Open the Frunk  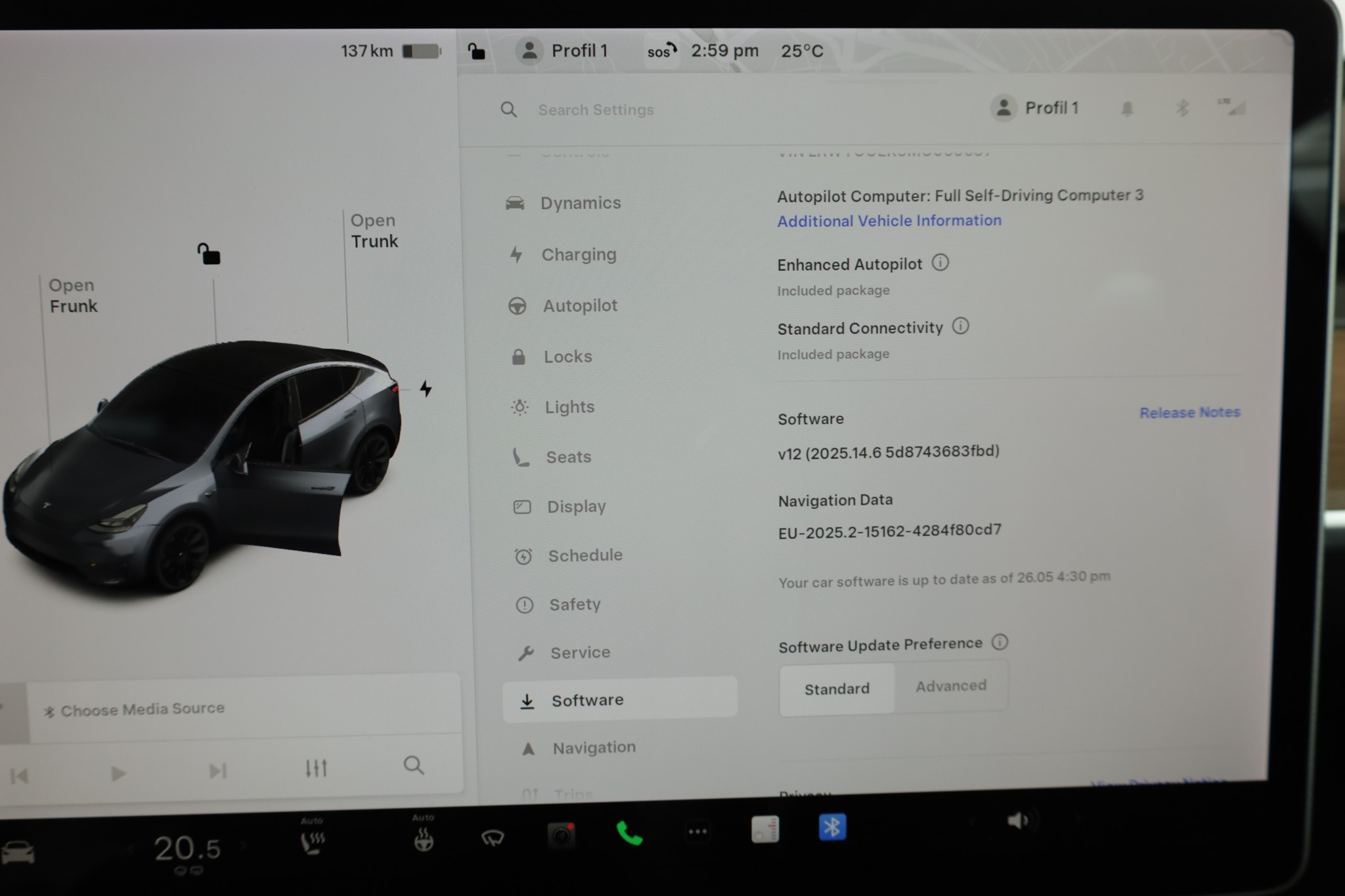73,295
